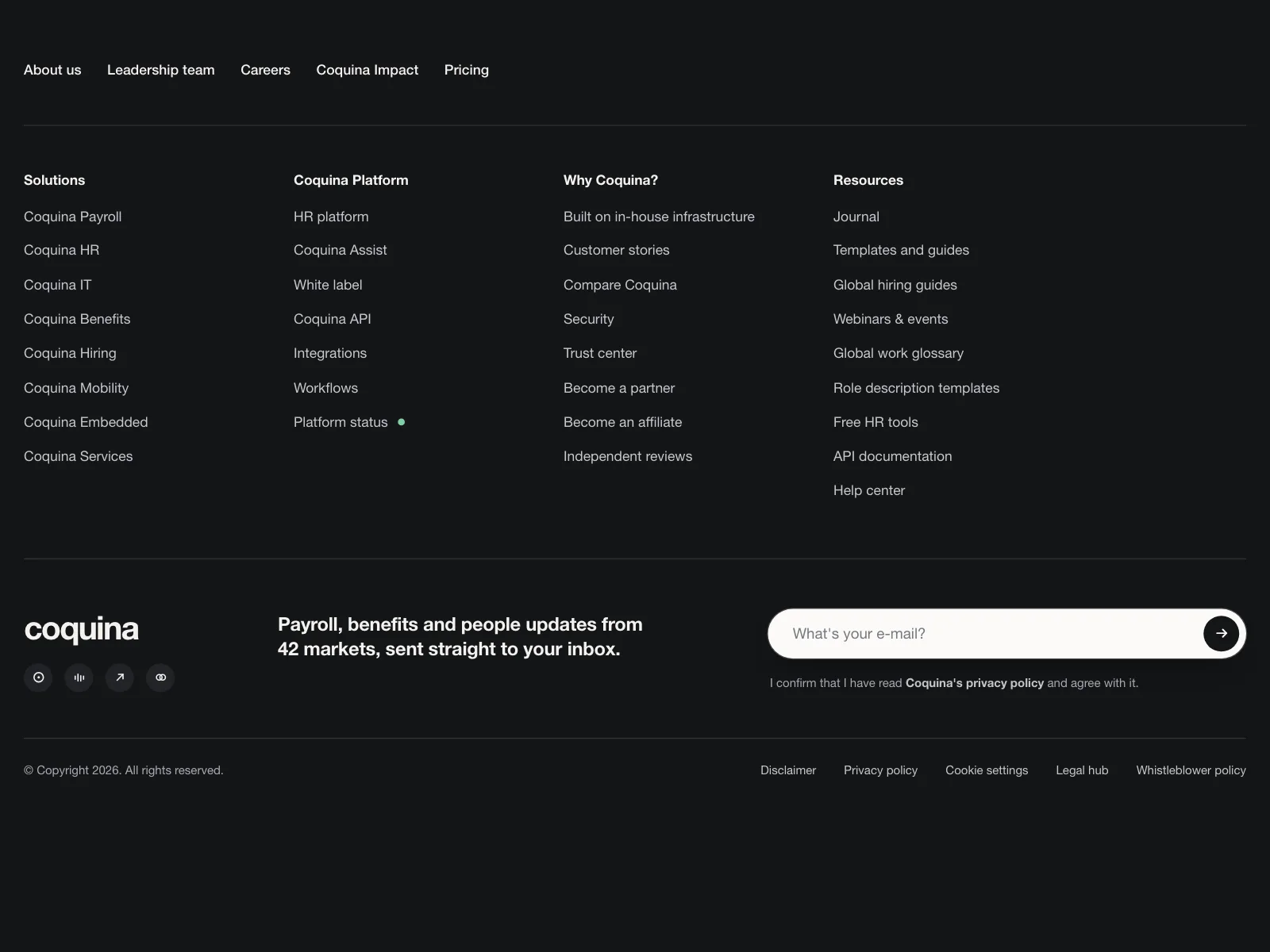
Task: Click the audio waveform social icon
Action: point(79,678)
